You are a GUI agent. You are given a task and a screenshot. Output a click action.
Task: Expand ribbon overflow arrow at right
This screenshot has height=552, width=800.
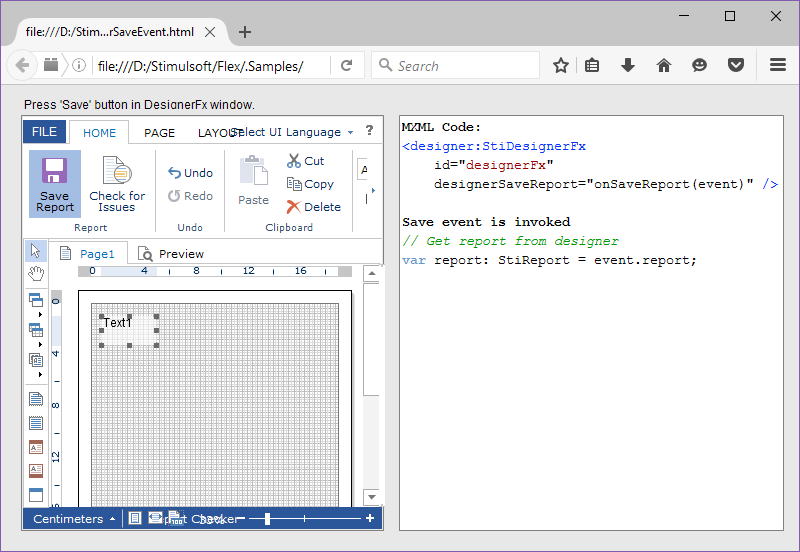pyautogui.click(x=373, y=190)
